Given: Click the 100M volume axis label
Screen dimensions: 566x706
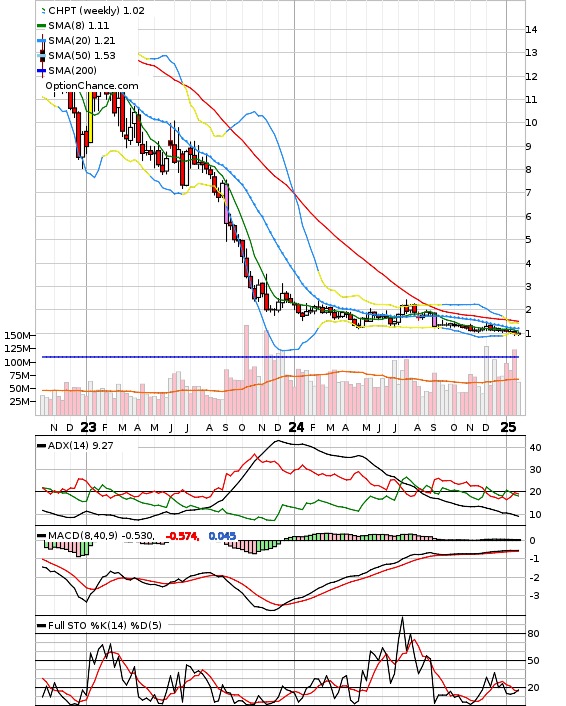Looking at the screenshot, I should (x=18, y=362).
